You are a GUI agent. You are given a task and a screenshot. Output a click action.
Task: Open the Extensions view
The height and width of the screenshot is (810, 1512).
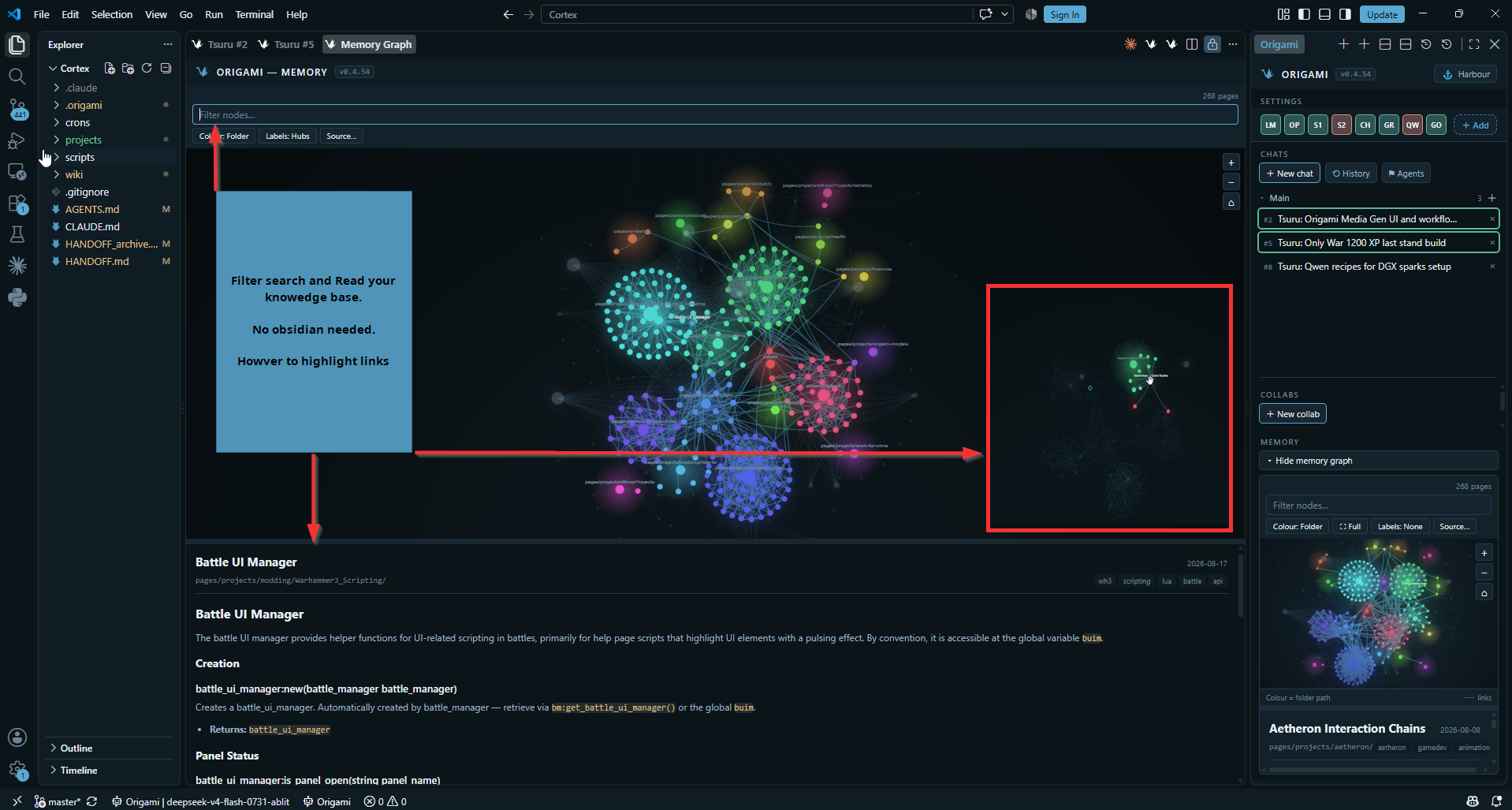pyautogui.click(x=17, y=203)
